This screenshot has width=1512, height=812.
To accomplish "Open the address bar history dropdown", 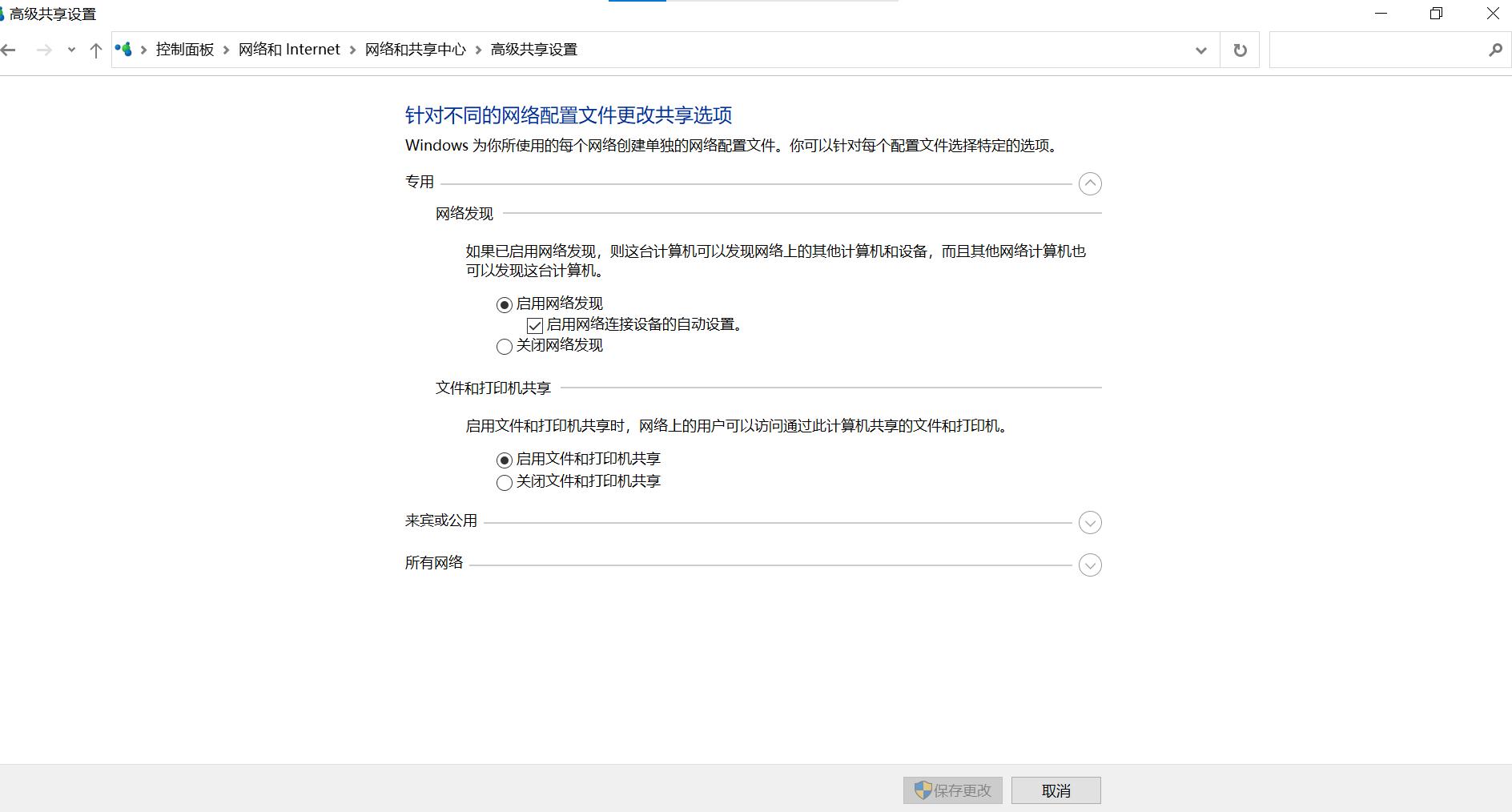I will [1200, 50].
